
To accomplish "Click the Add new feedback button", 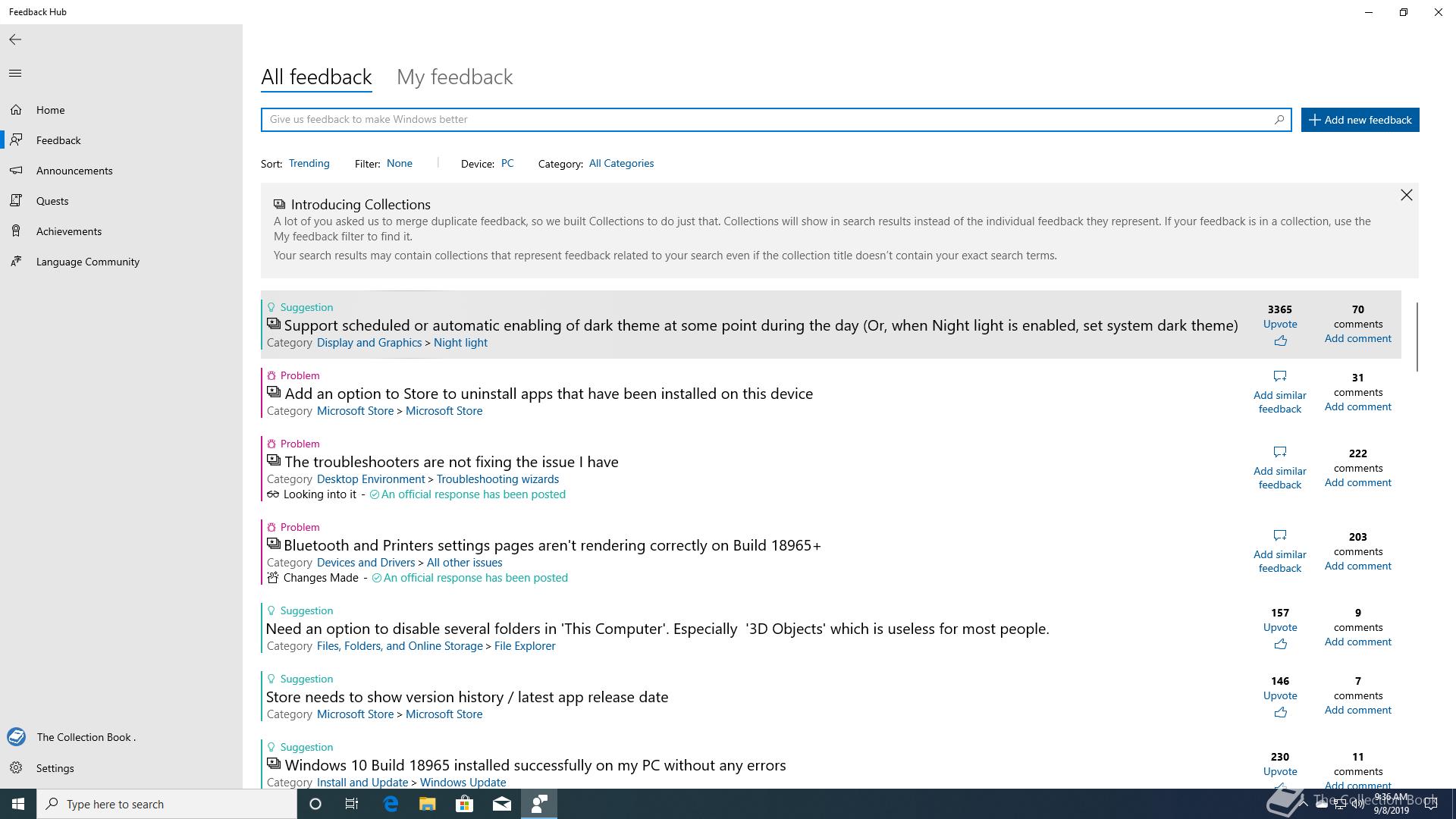I will [x=1360, y=120].
